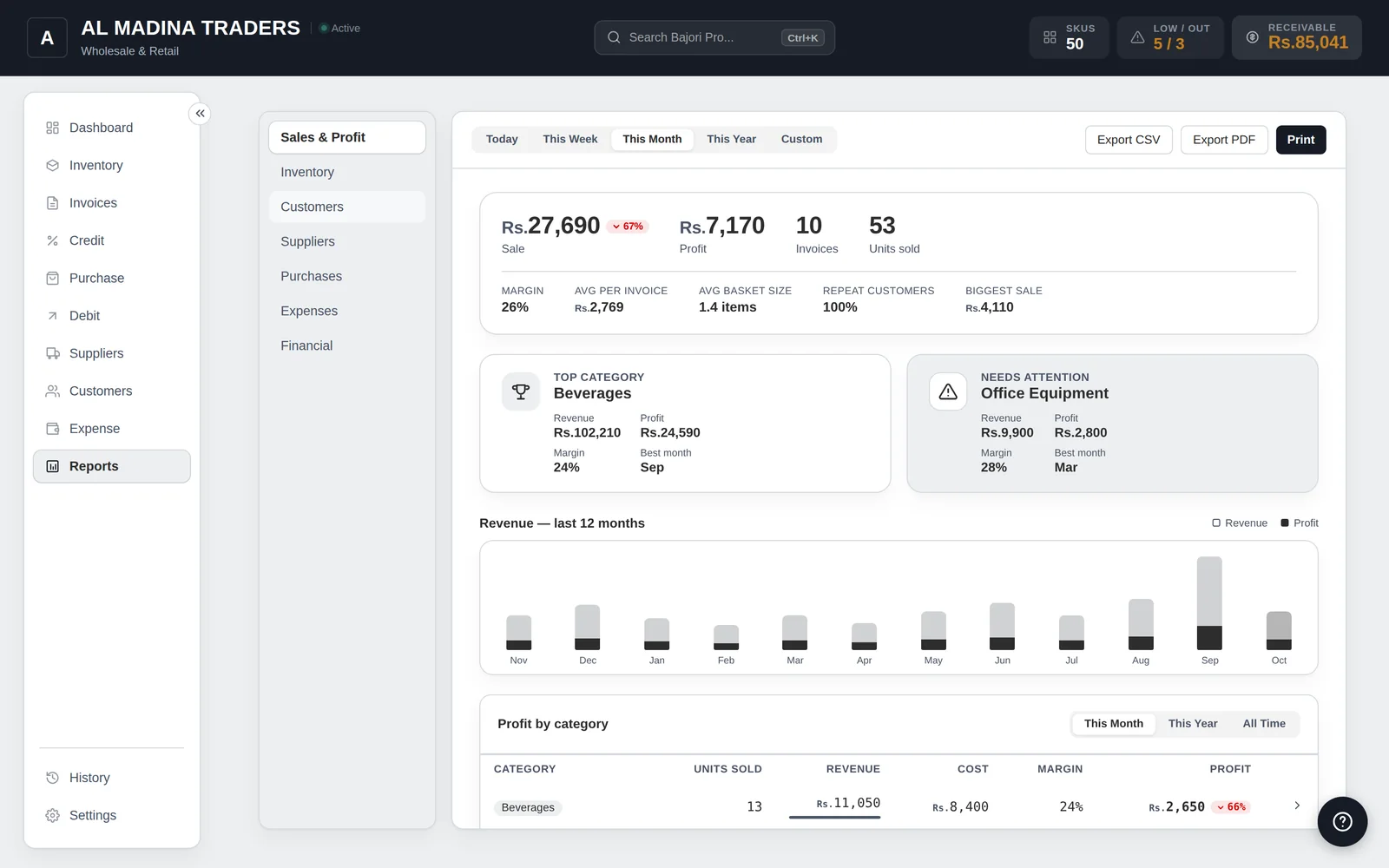Select the Credit percent icon

52,240
